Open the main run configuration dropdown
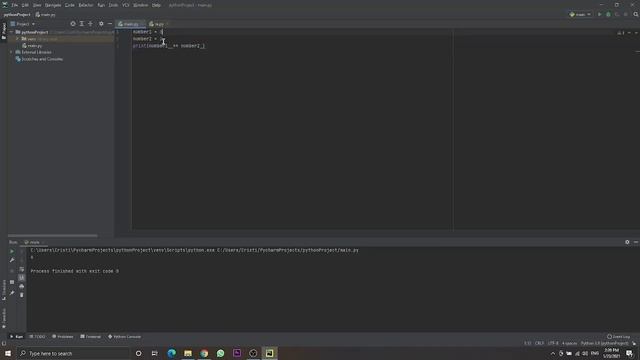Image resolution: width=640 pixels, height=360 pixels. pyautogui.click(x=580, y=14)
